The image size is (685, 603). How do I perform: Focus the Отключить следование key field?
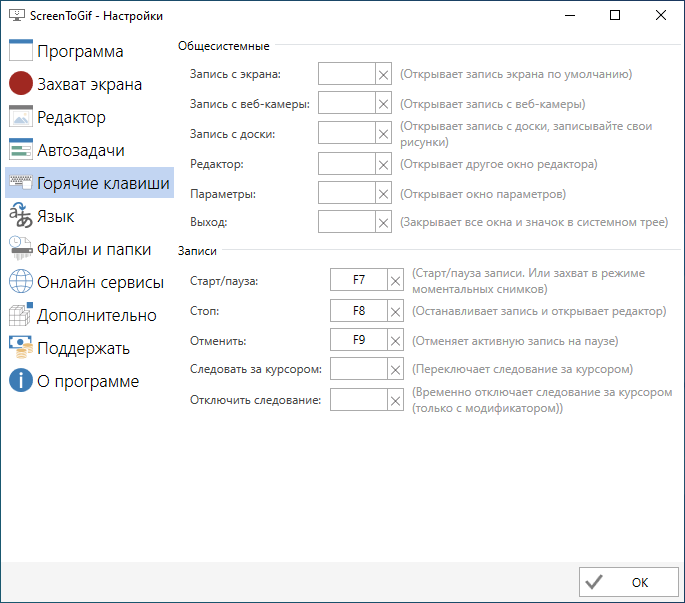coord(359,399)
